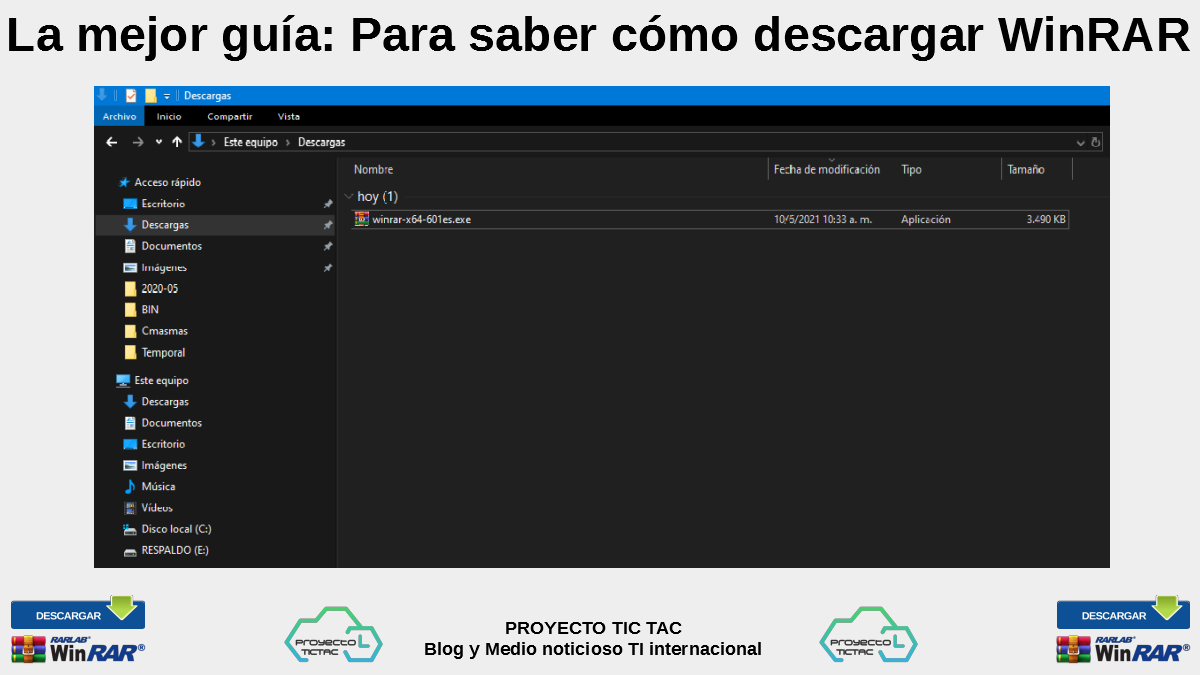Collapse the 'hoy (1)' group
This screenshot has width=1200, height=675.
click(x=348, y=197)
